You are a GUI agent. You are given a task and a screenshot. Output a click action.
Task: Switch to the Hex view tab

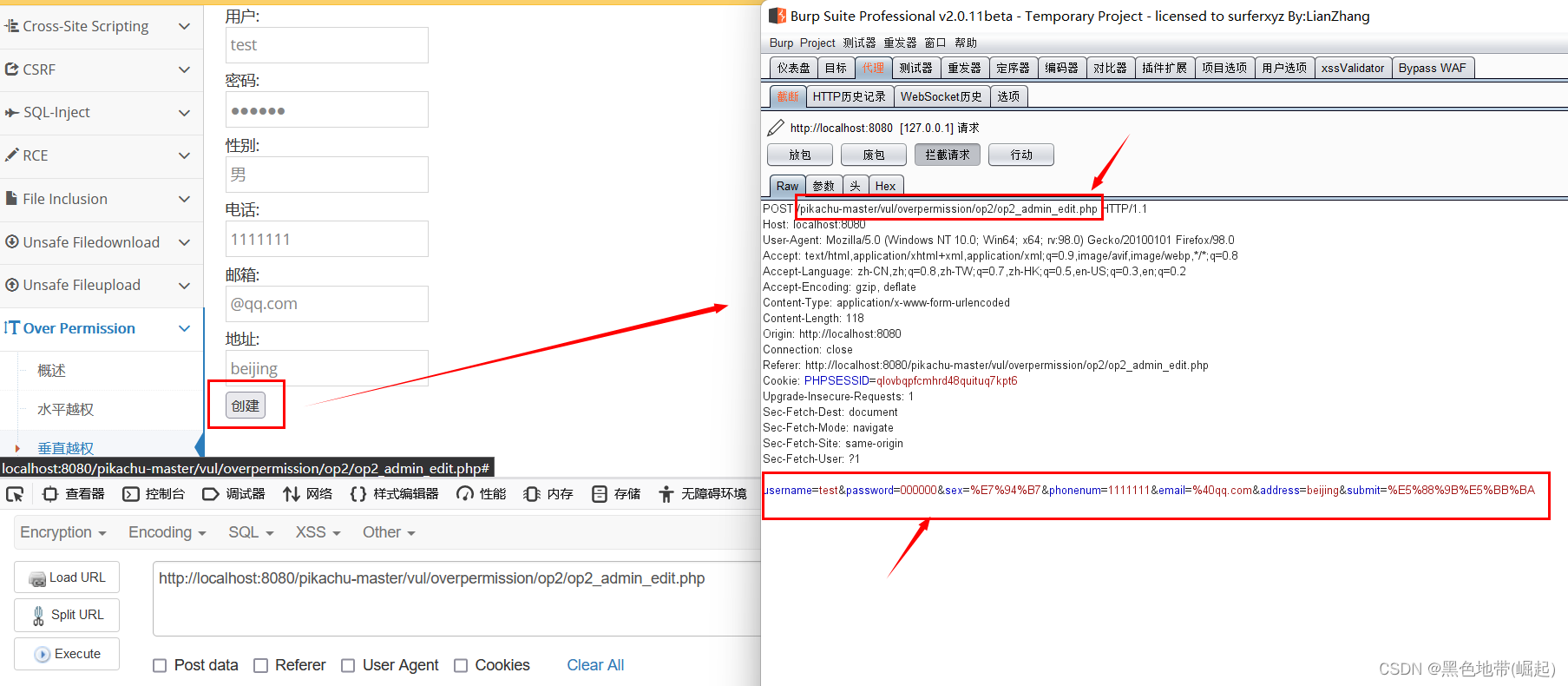(x=885, y=186)
